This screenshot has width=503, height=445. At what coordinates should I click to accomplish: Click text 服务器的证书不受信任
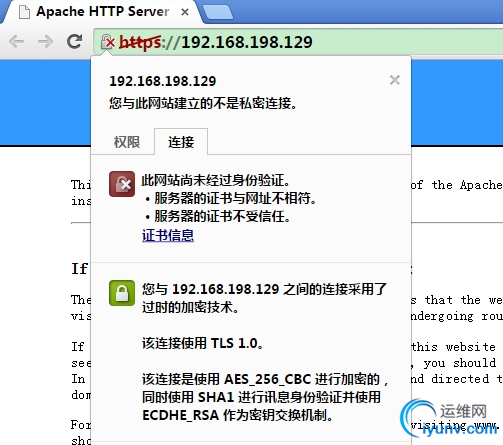(222, 216)
